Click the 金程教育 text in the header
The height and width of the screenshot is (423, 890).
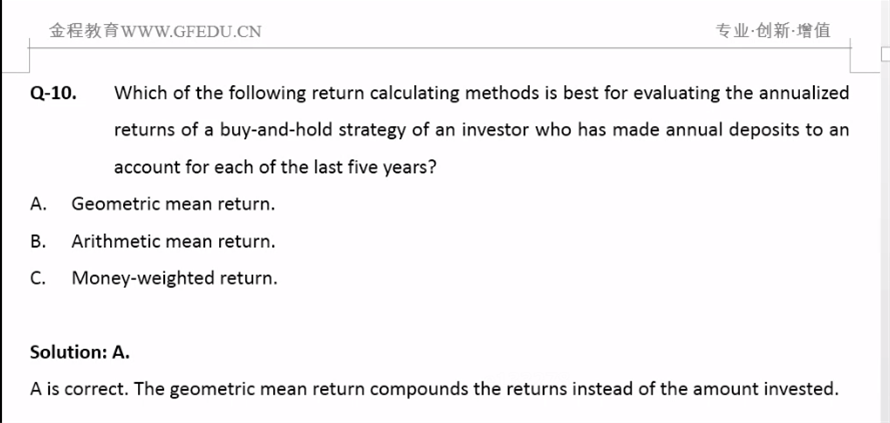83,31
